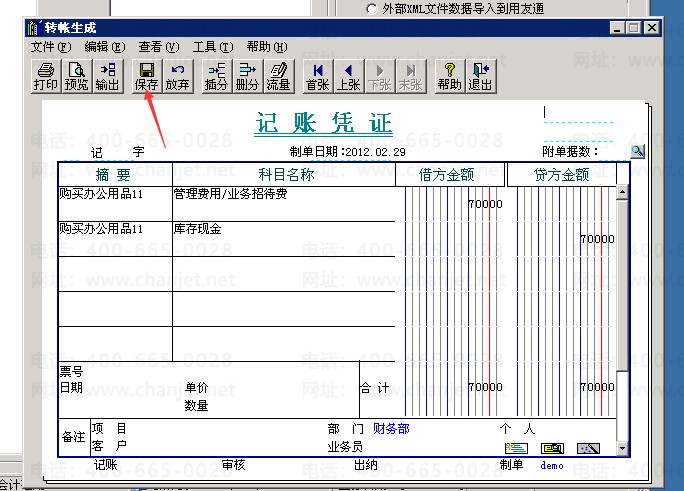Screen dimensions: 684x491
Task: Save the voucher with 保存 icon
Action: [146, 76]
